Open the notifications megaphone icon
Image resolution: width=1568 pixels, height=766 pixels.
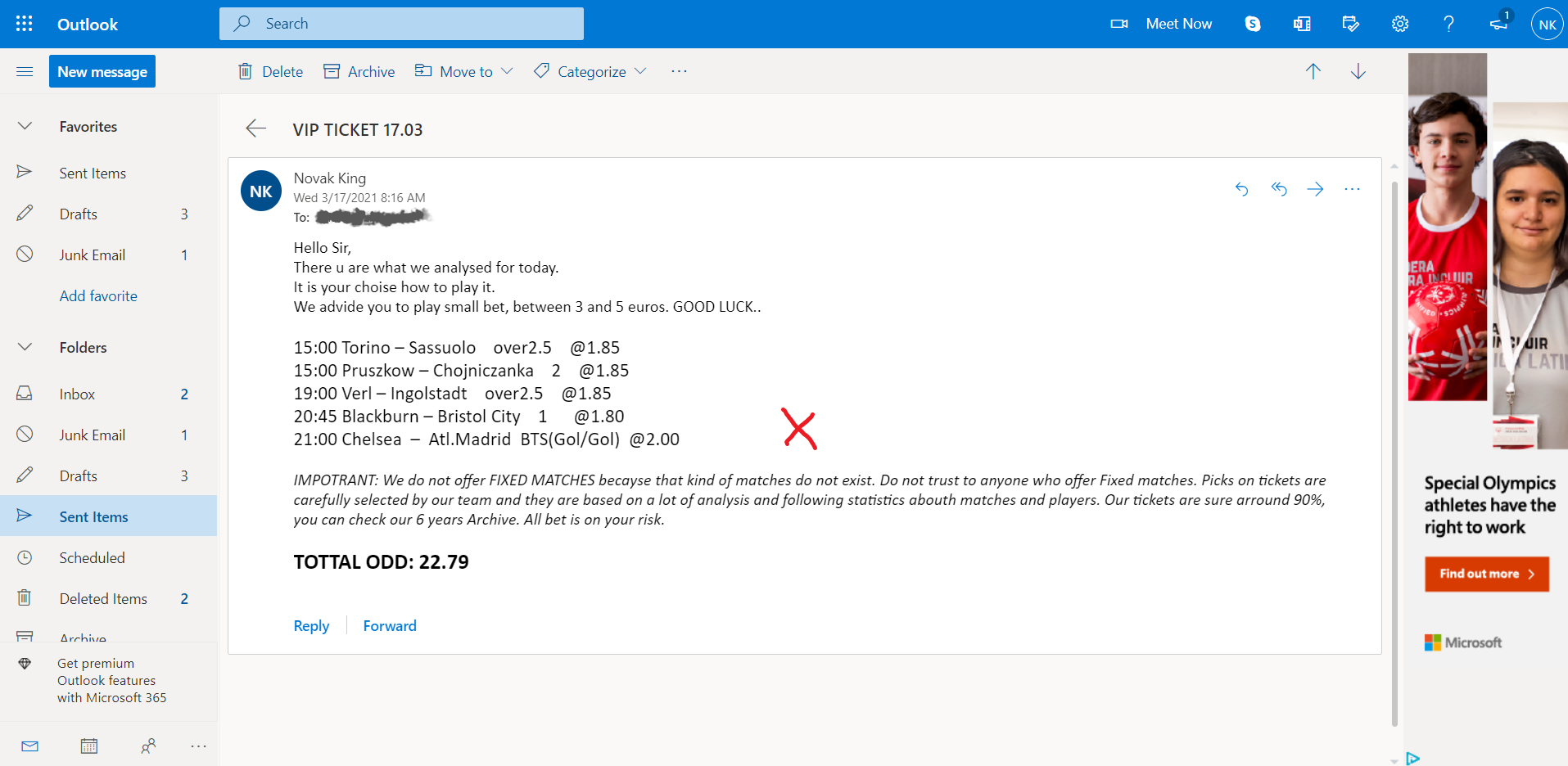tap(1498, 24)
